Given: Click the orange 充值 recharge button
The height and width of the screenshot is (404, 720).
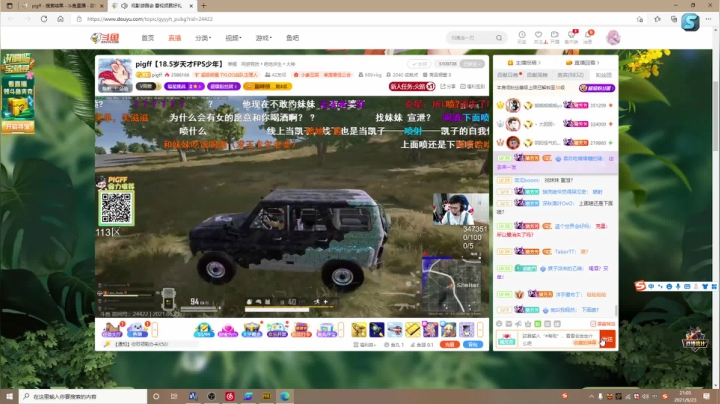Looking at the screenshot, I should pos(450,344).
